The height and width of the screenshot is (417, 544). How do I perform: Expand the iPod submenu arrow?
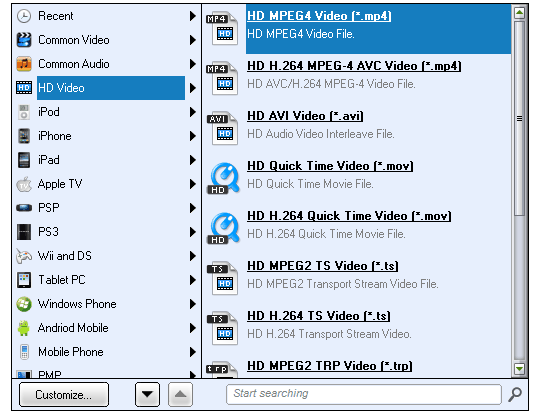193,112
